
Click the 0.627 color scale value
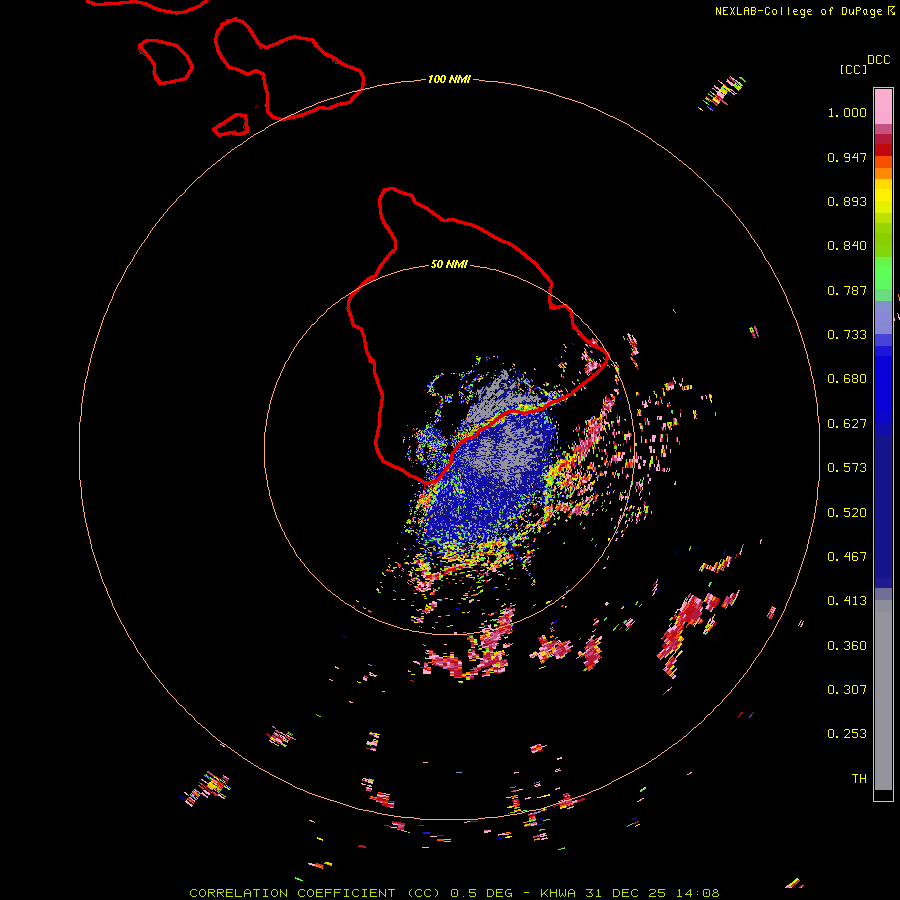coord(847,424)
